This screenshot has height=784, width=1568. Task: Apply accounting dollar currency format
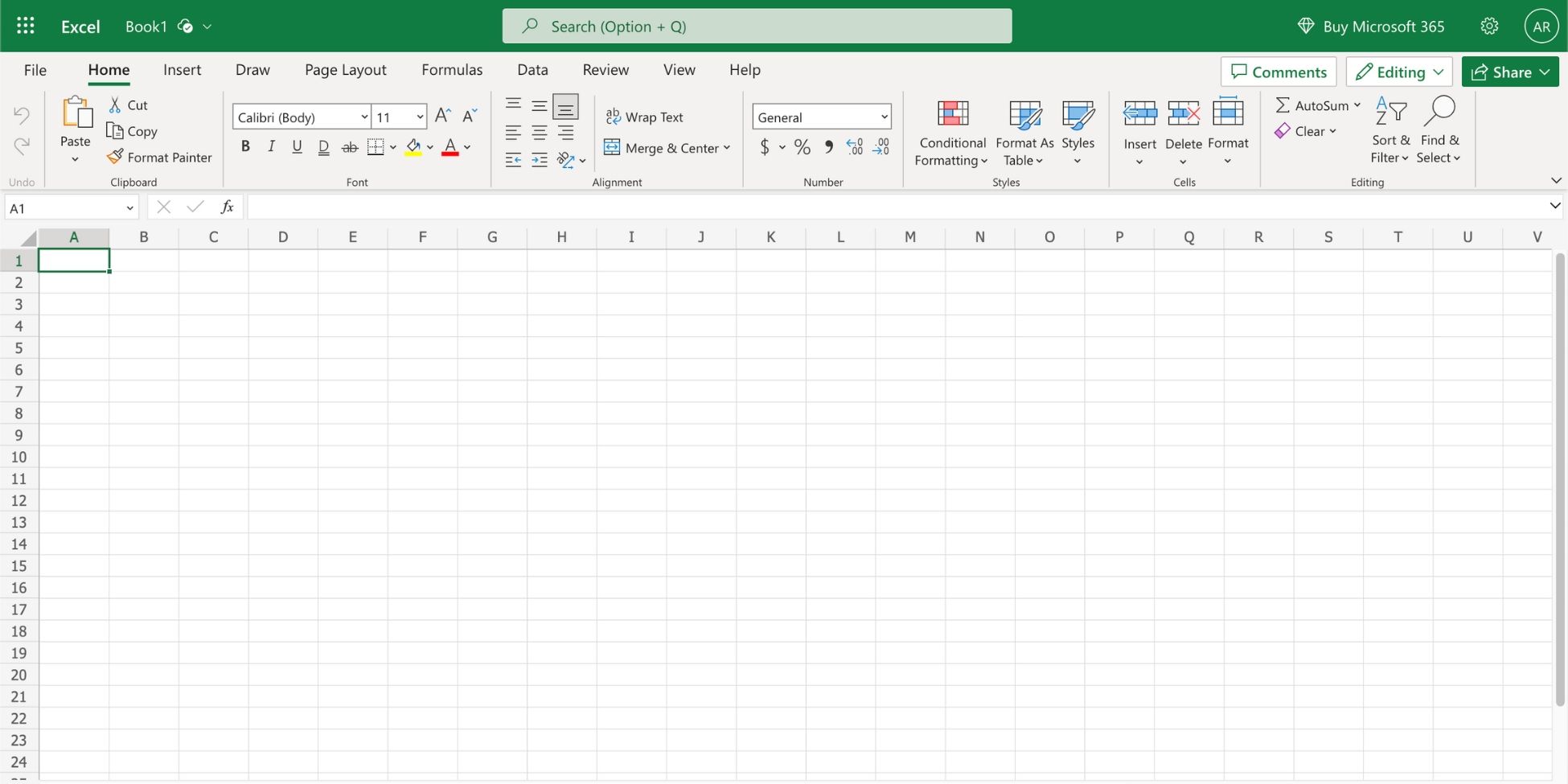coord(765,147)
